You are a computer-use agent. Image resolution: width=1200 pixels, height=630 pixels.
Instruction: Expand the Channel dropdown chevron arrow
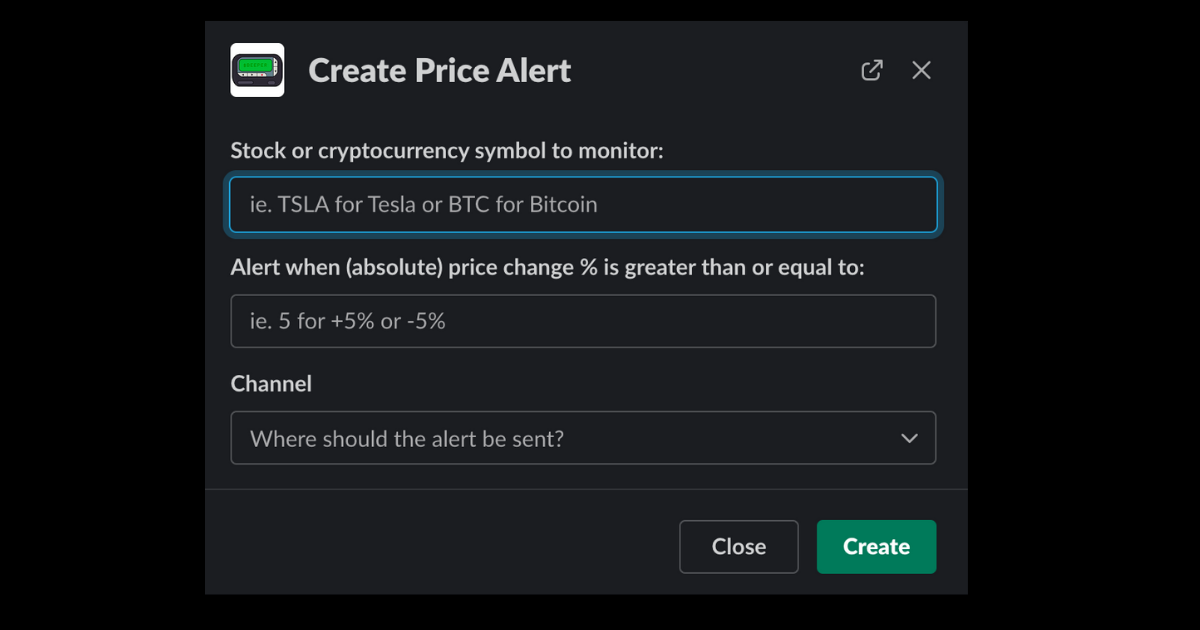pyautogui.click(x=909, y=438)
